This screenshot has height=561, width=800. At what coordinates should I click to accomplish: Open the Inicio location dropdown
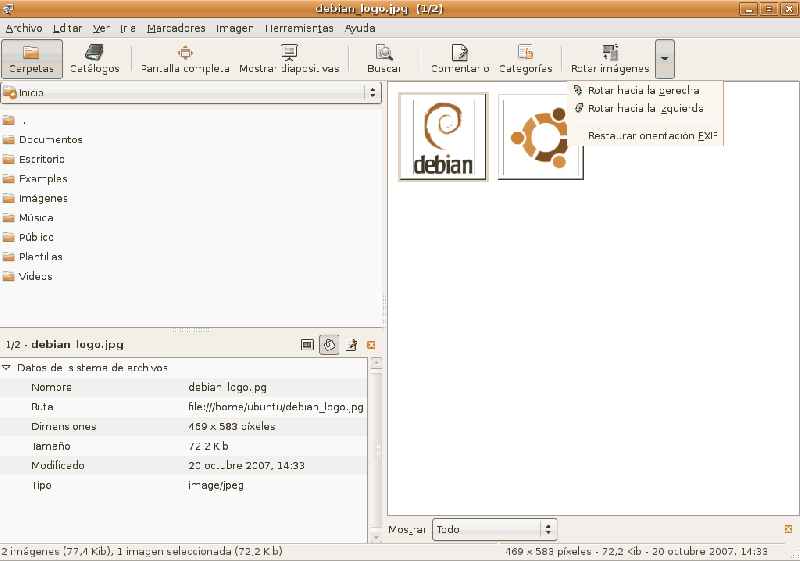(x=191, y=92)
